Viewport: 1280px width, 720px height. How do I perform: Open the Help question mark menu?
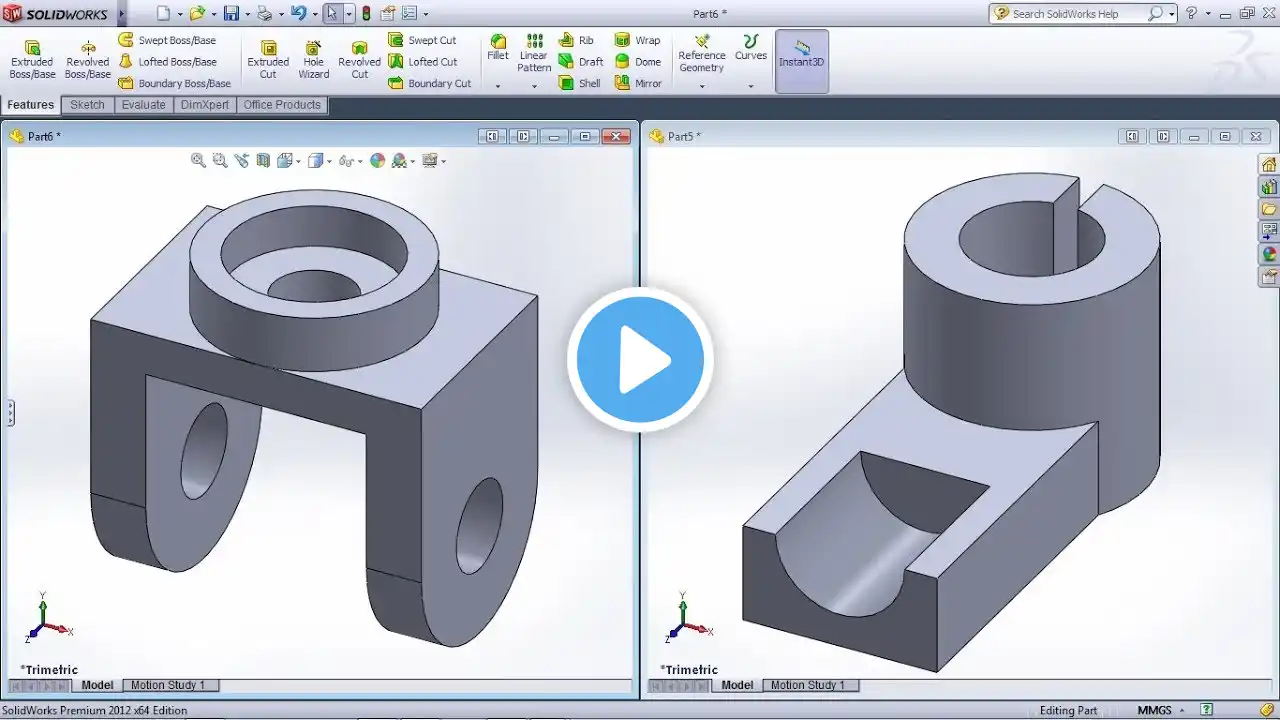(1191, 13)
